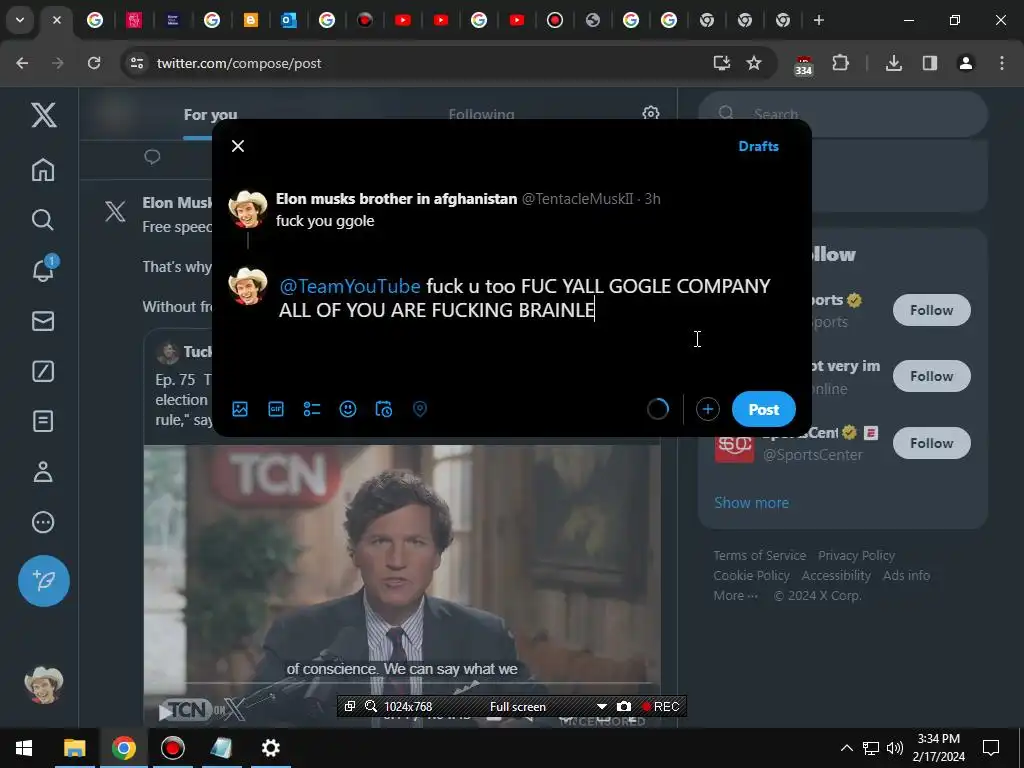
Task: Close the active Chrome tab
Action: pos(57,20)
